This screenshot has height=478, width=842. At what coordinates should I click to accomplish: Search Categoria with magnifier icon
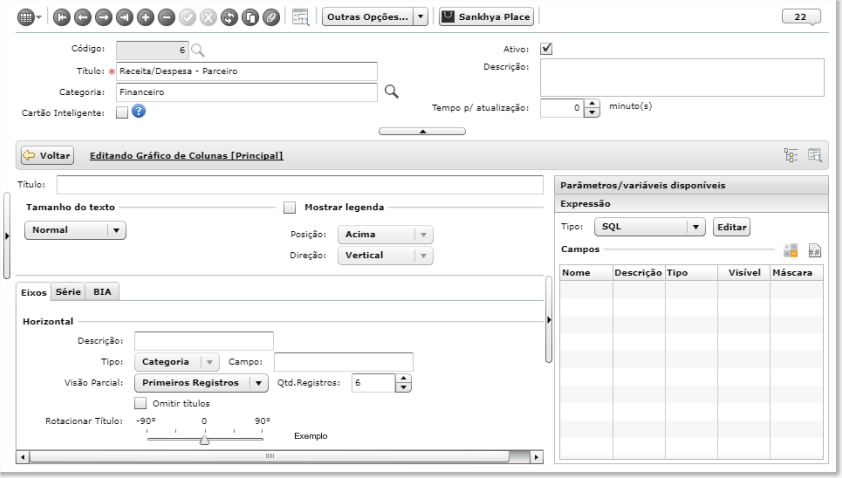coord(391,92)
